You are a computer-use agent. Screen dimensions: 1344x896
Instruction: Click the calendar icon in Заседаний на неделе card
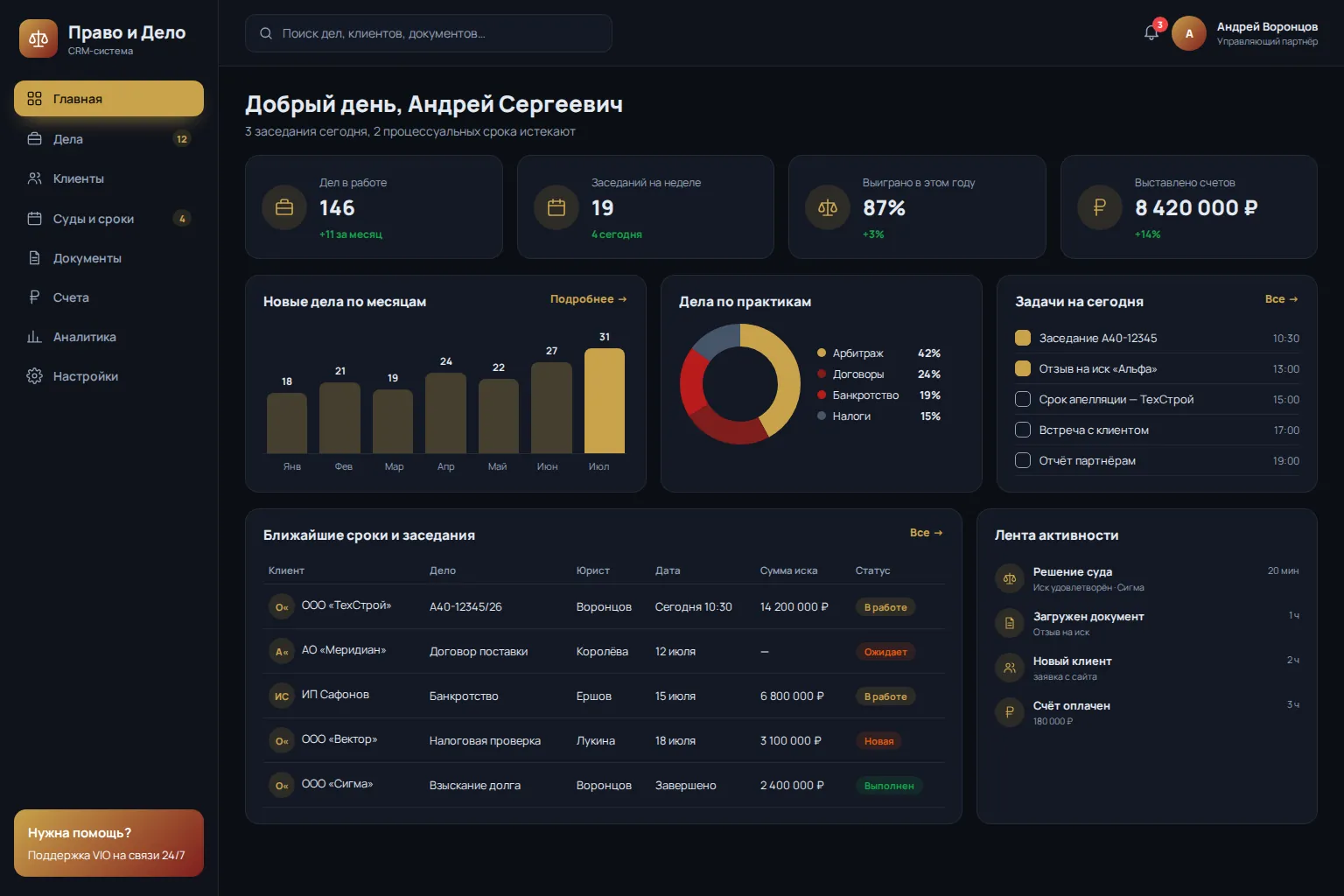click(556, 207)
